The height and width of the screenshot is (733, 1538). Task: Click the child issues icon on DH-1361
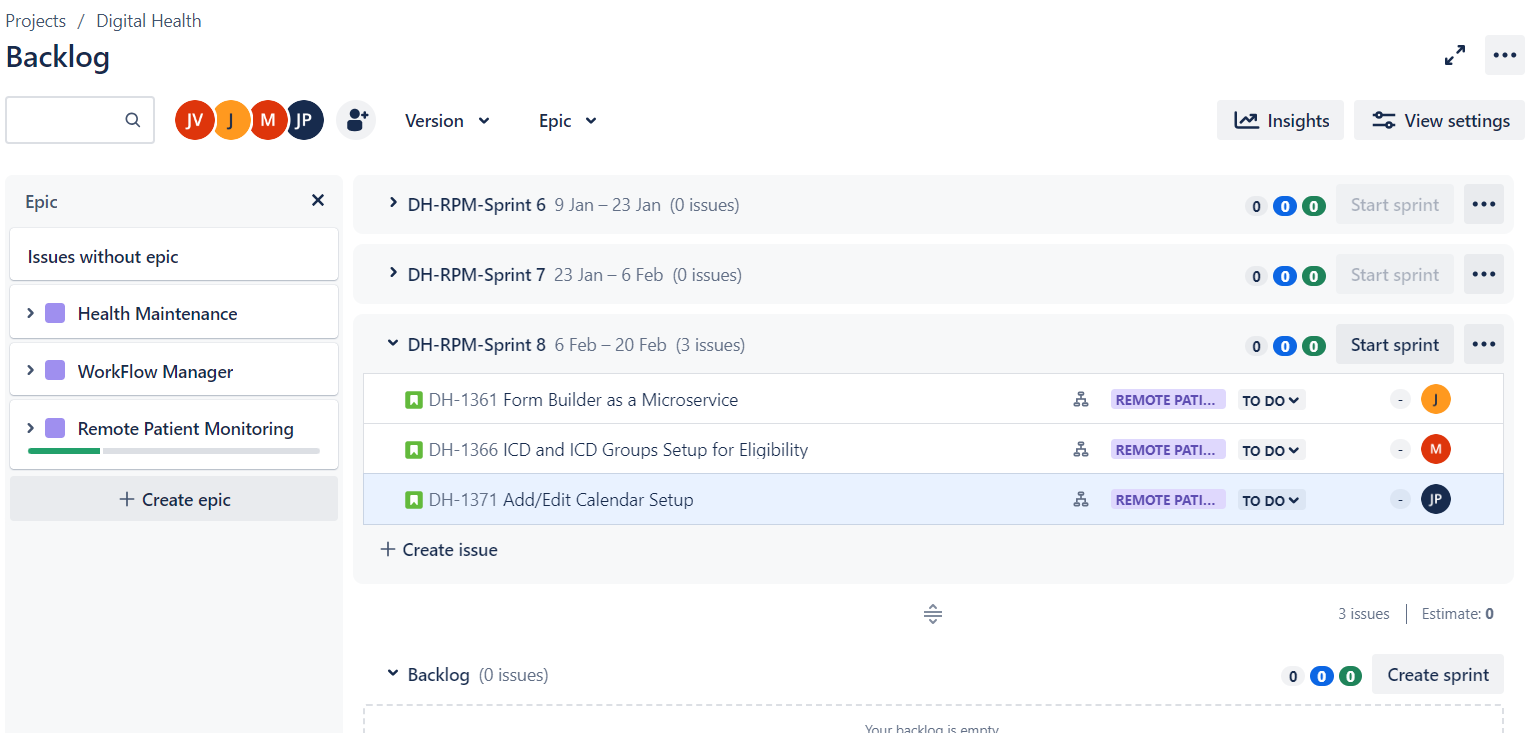pos(1080,400)
